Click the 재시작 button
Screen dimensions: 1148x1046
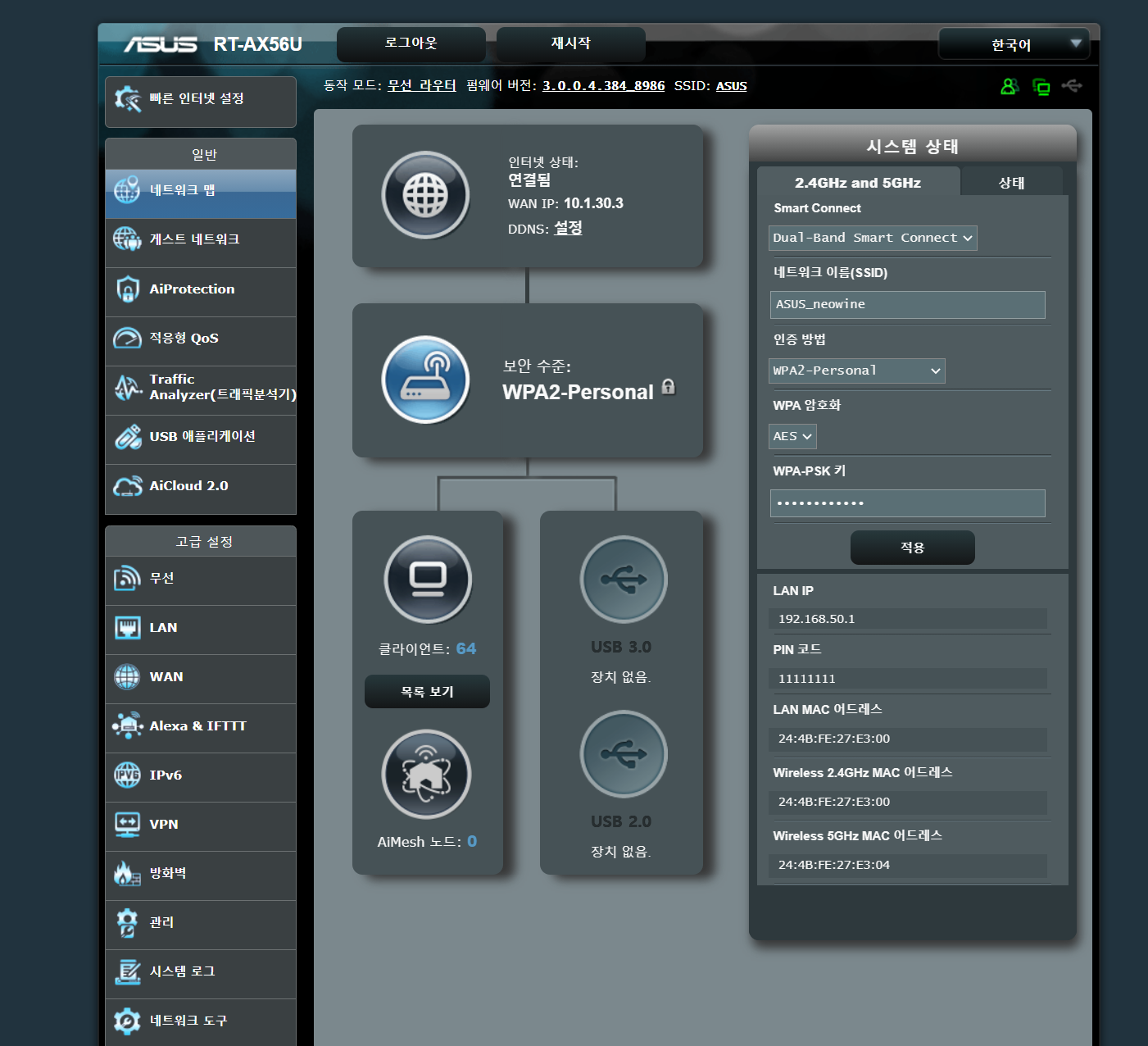tap(571, 43)
